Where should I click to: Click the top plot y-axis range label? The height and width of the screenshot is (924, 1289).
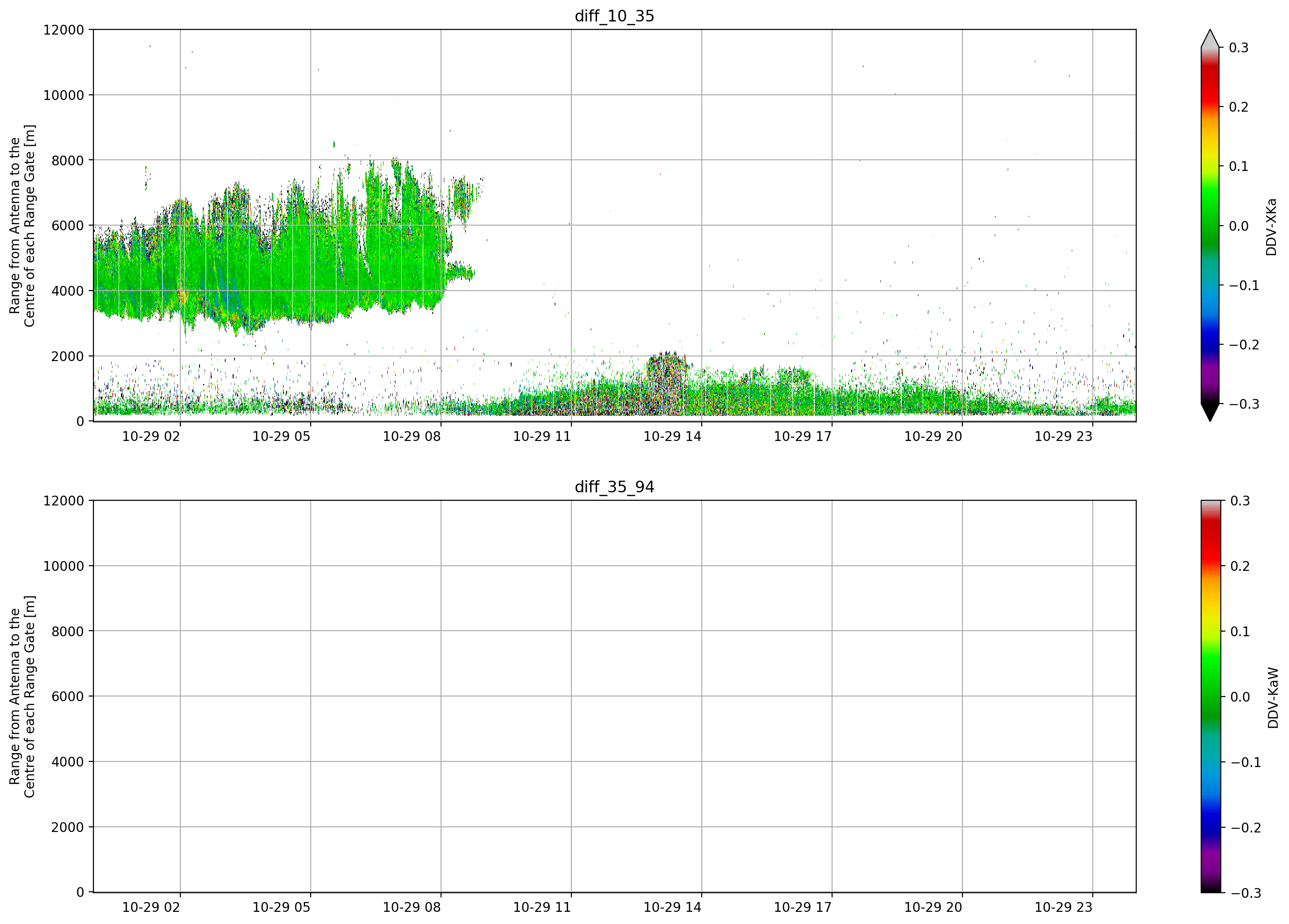point(22,226)
